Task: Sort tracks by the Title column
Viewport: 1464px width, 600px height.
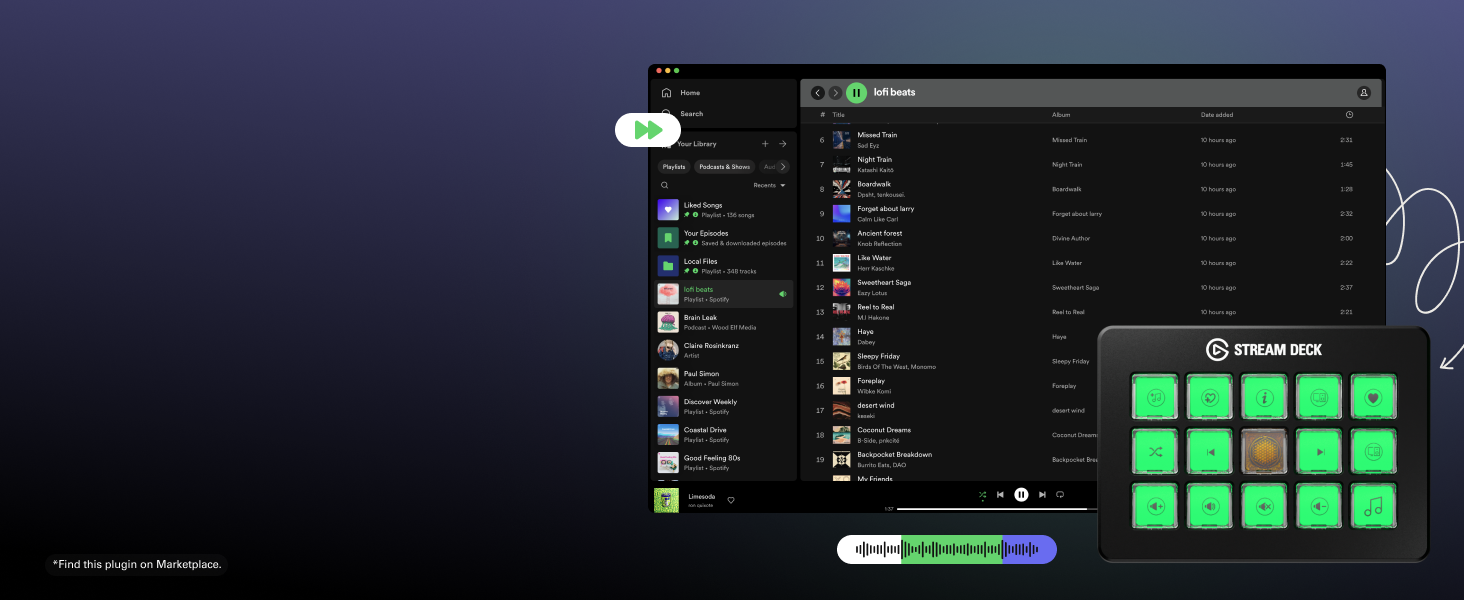Action: (x=838, y=115)
